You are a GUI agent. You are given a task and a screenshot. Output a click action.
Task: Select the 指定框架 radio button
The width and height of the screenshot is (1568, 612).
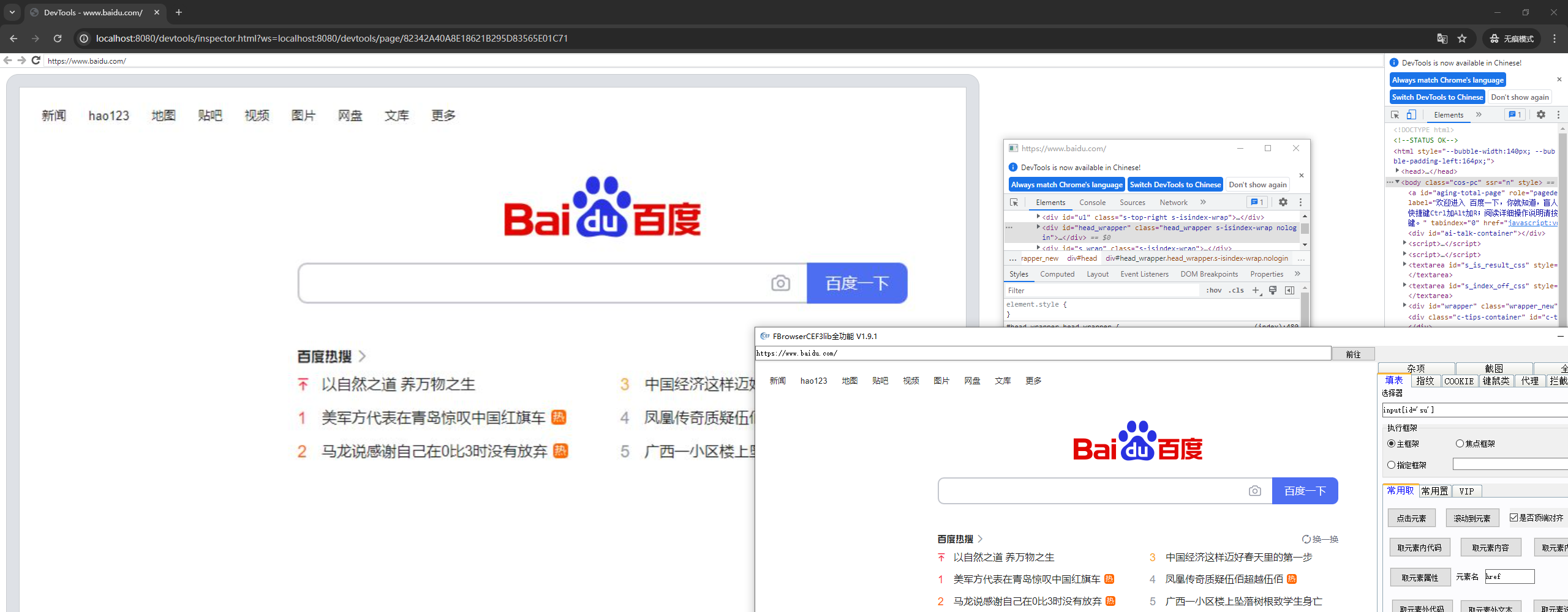pos(1392,465)
